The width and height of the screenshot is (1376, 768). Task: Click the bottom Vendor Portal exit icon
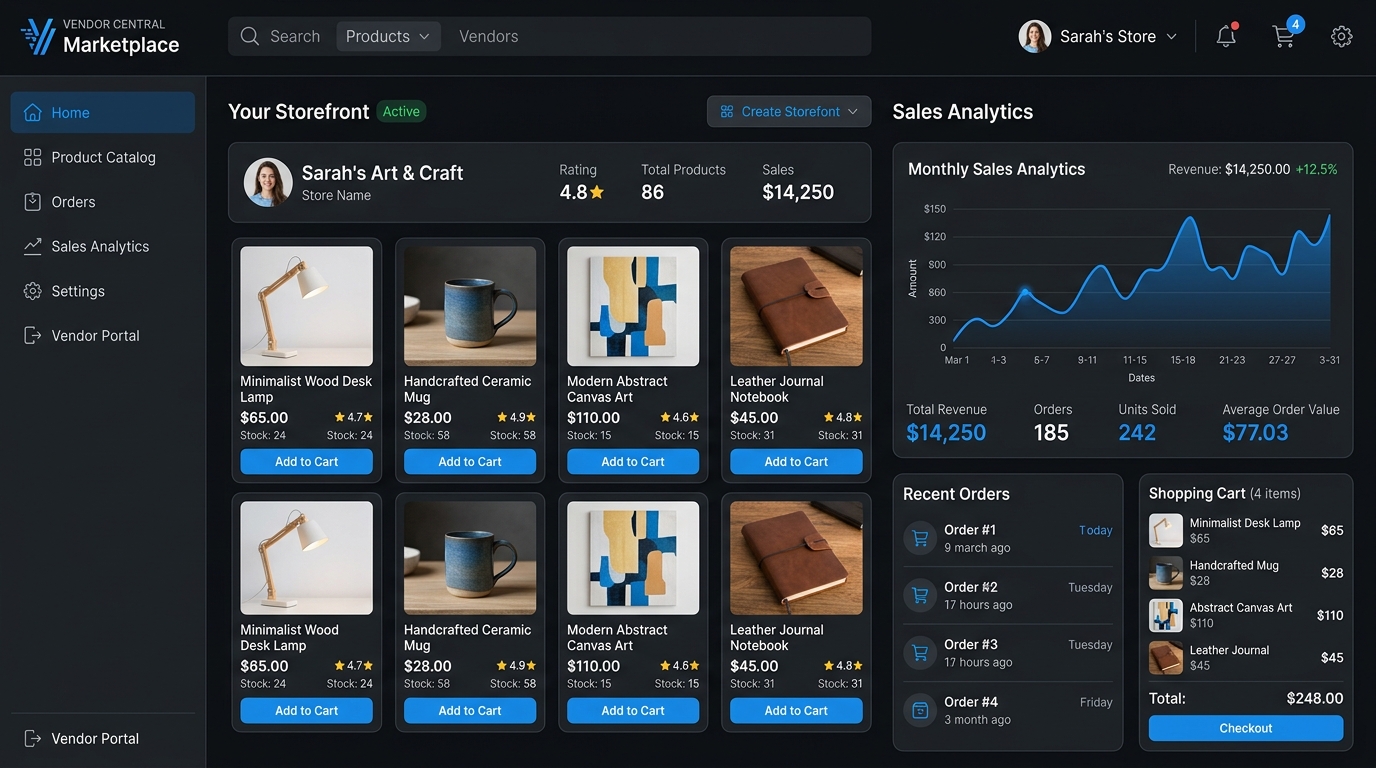33,738
